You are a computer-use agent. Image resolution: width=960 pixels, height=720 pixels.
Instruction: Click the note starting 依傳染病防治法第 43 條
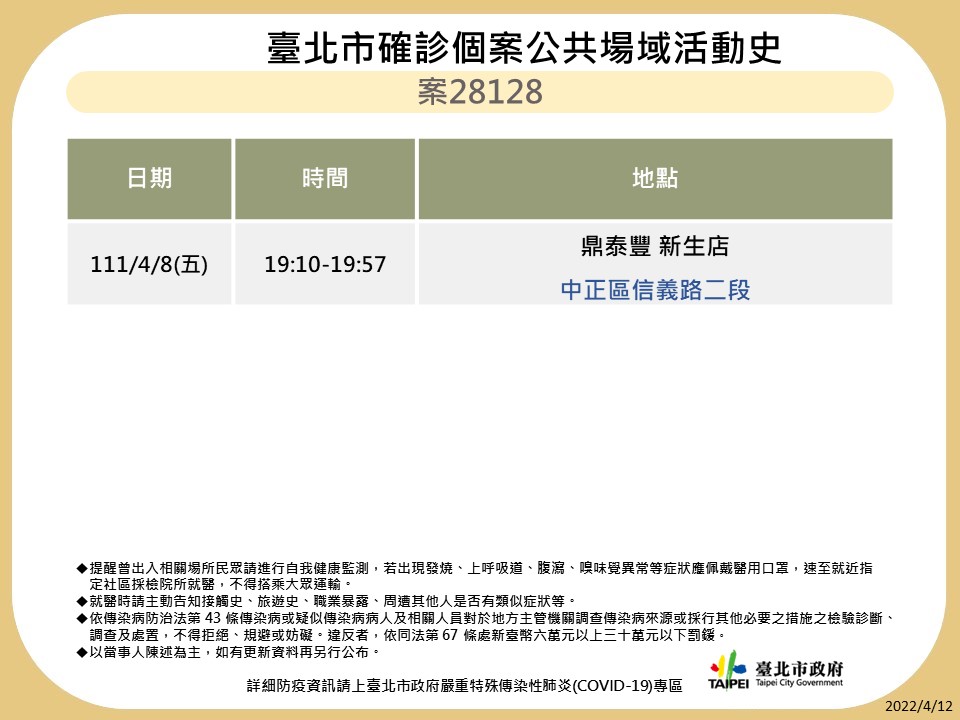point(487,626)
